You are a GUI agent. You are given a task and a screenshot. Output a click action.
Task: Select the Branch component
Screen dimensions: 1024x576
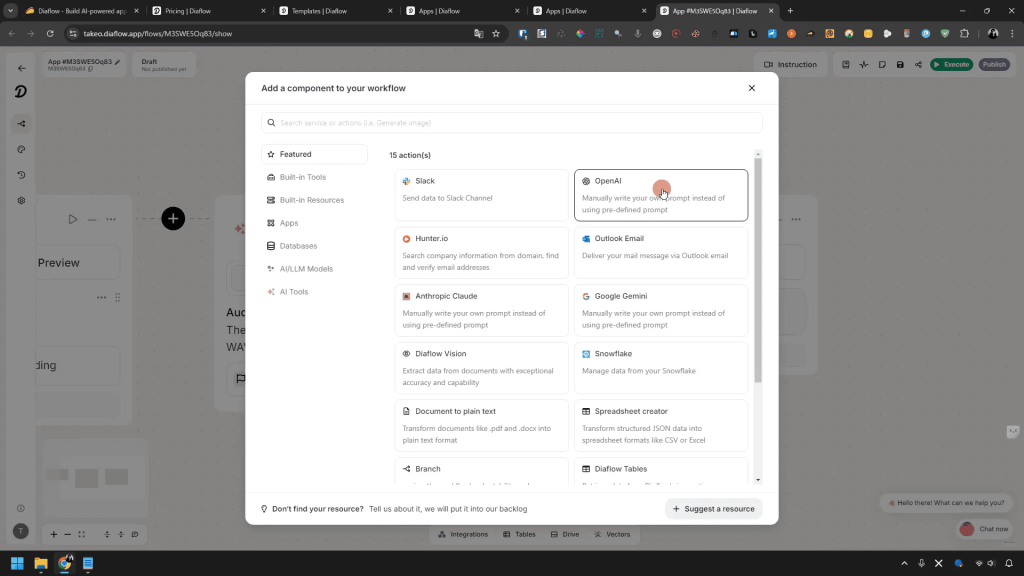pyautogui.click(x=481, y=472)
